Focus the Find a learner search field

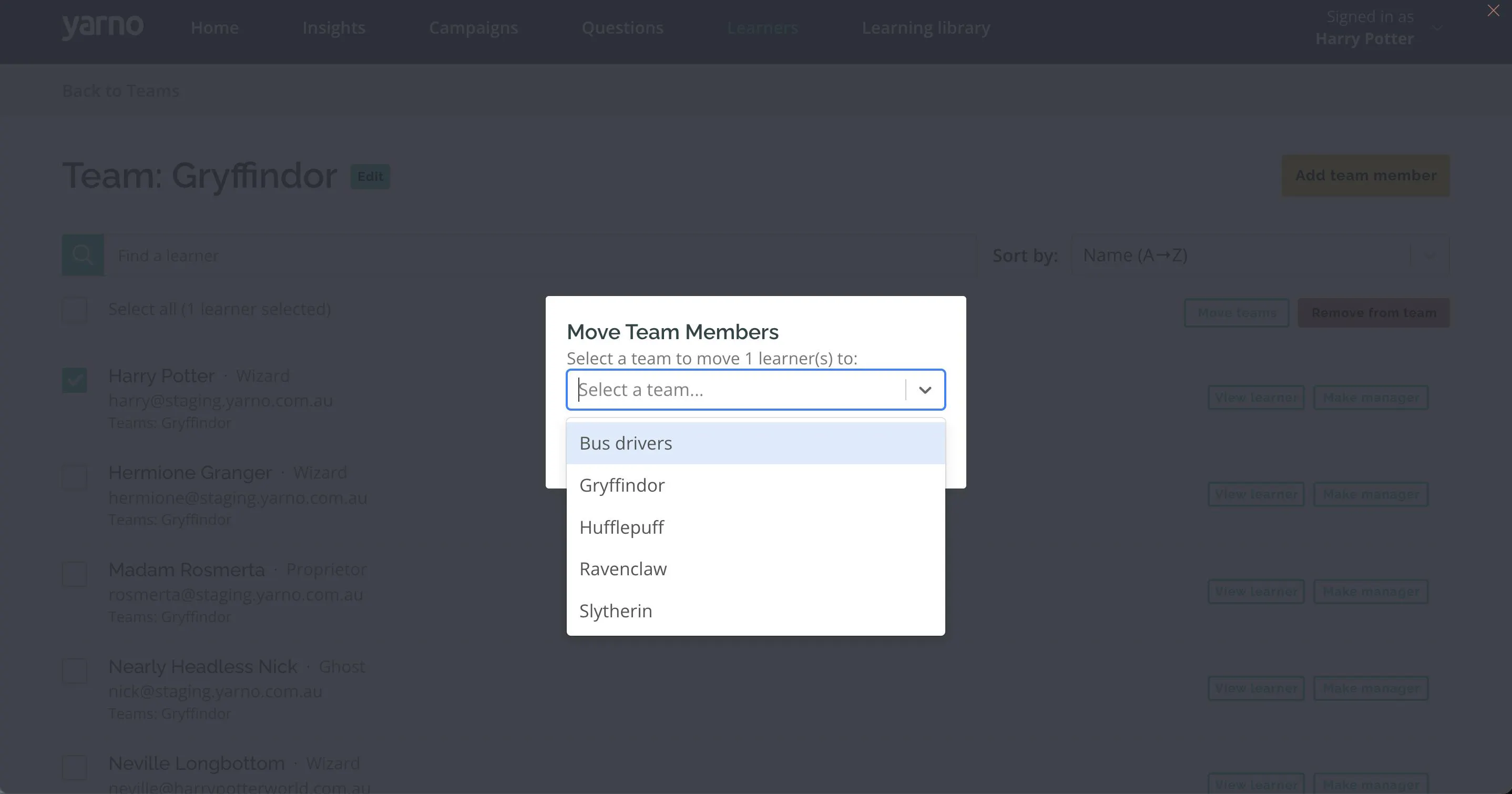[x=540, y=255]
